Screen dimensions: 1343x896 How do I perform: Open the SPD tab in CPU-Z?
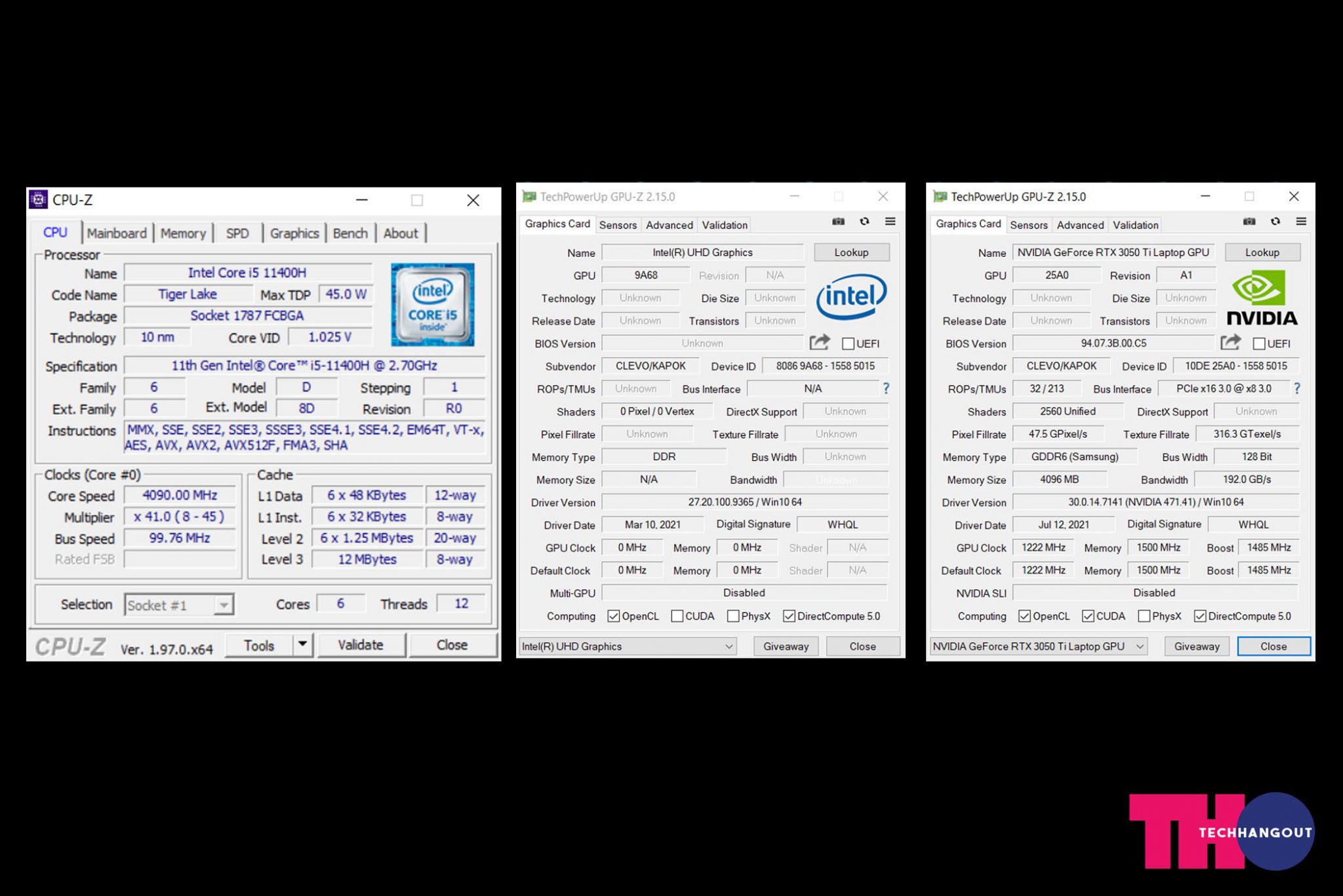click(x=237, y=233)
